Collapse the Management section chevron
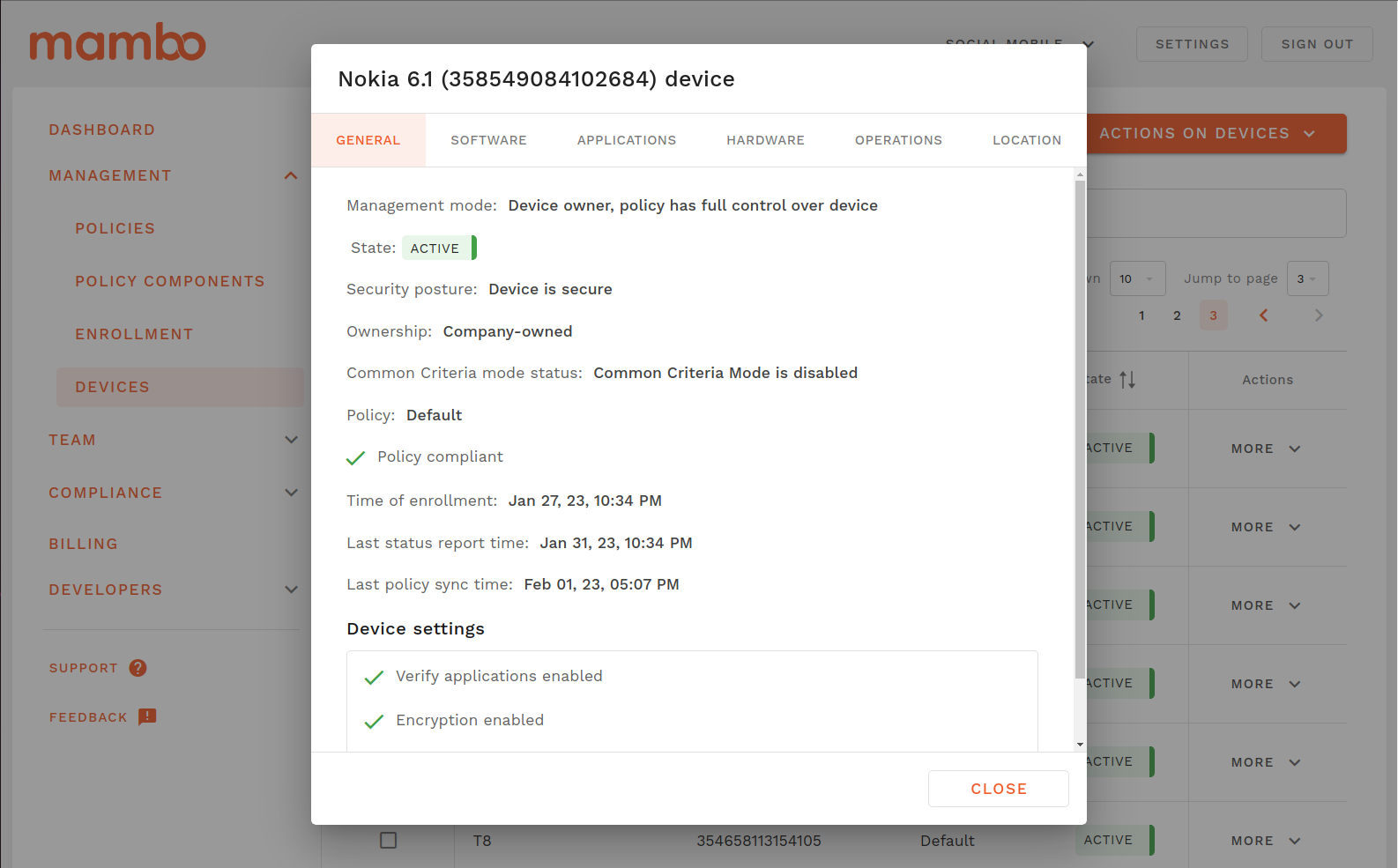The height and width of the screenshot is (868, 1398). click(291, 175)
